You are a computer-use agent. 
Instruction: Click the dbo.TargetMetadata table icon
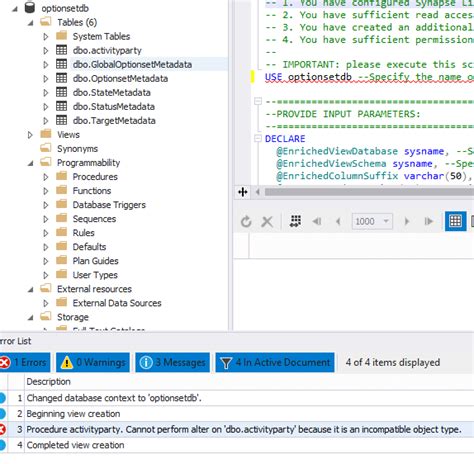coord(61,120)
